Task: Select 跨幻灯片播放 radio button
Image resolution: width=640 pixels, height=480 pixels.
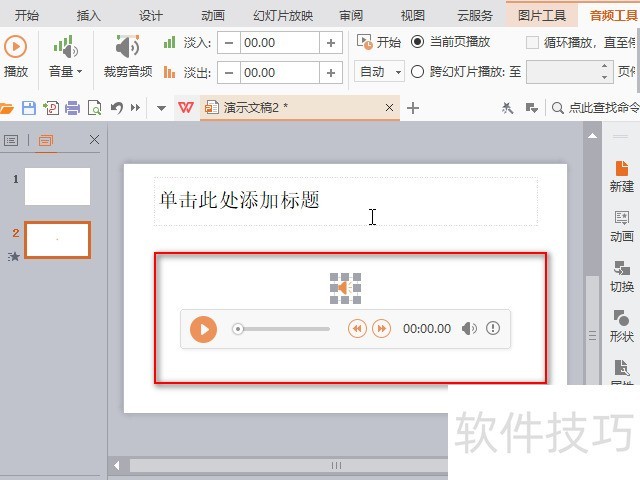Action: [x=417, y=72]
